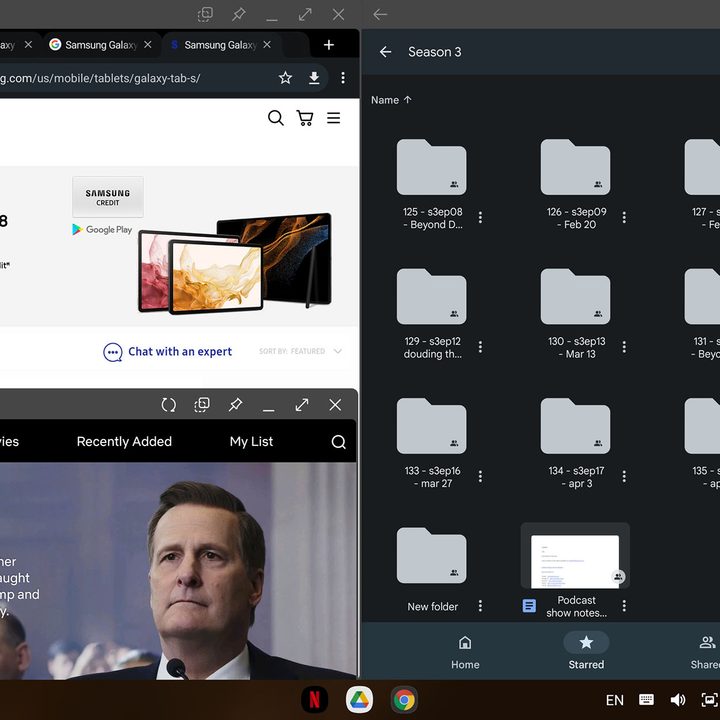Go to the Drive Shared tab

706,651
